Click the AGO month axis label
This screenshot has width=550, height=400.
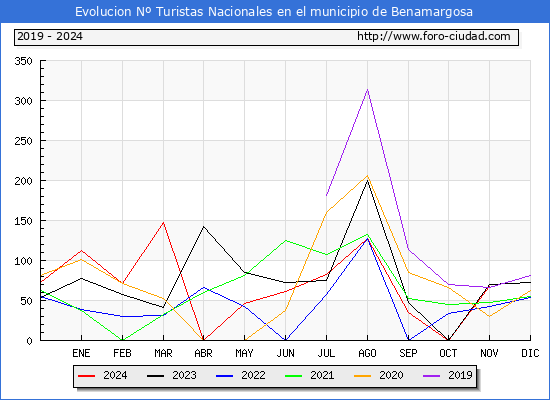pos(367,353)
